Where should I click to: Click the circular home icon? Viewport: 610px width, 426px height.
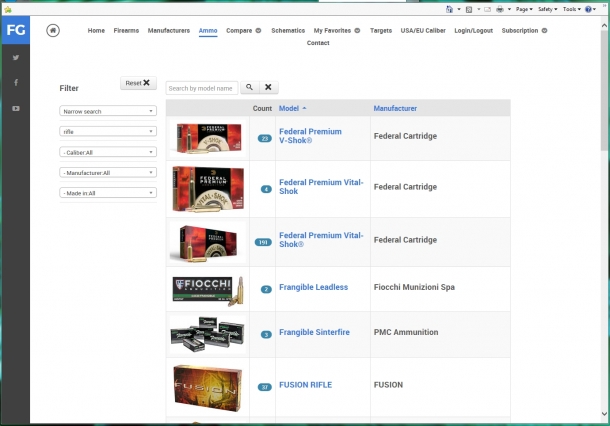pyautogui.click(x=53, y=30)
